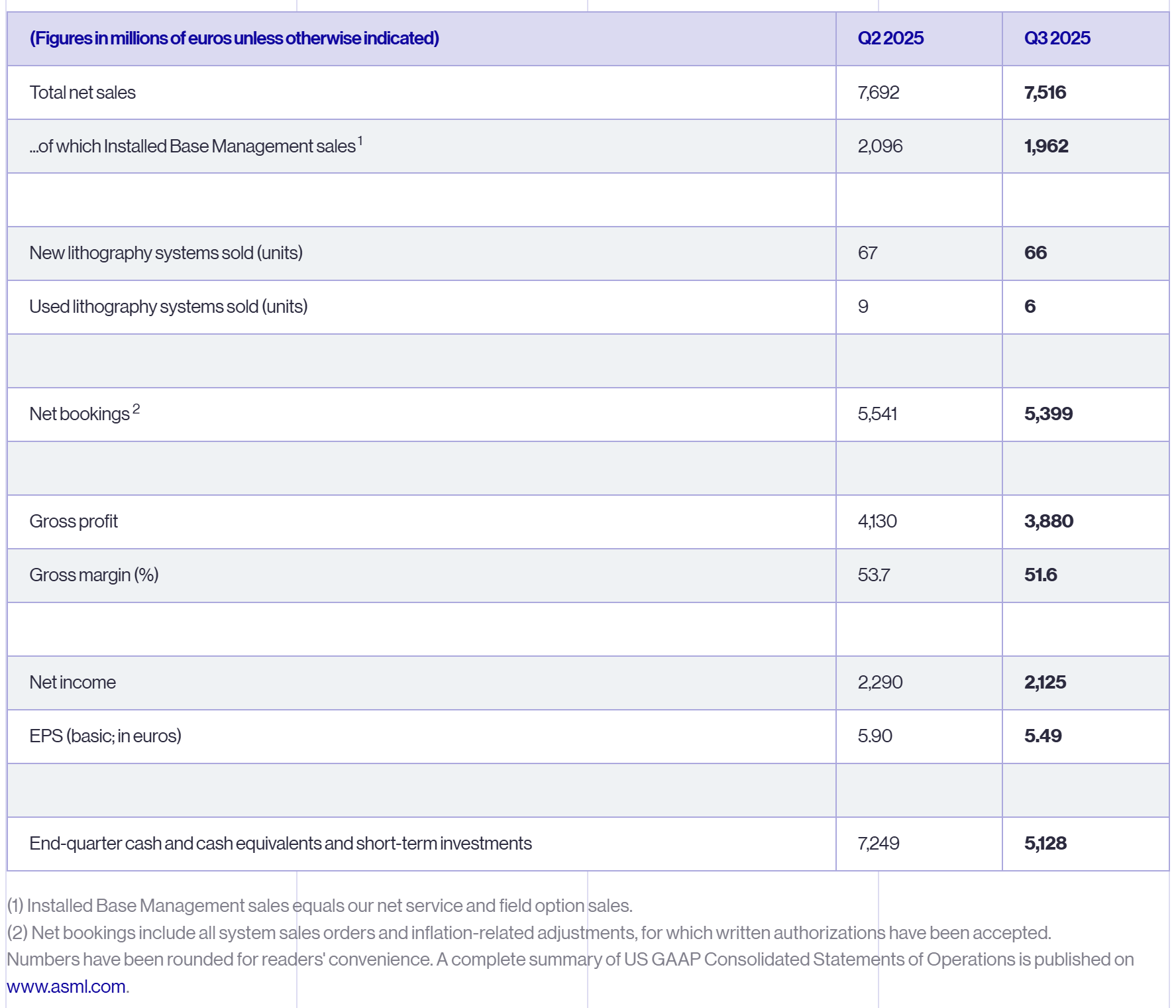
Task: Click Q3 end-quarter cash value 5,128
Action: tap(1045, 844)
